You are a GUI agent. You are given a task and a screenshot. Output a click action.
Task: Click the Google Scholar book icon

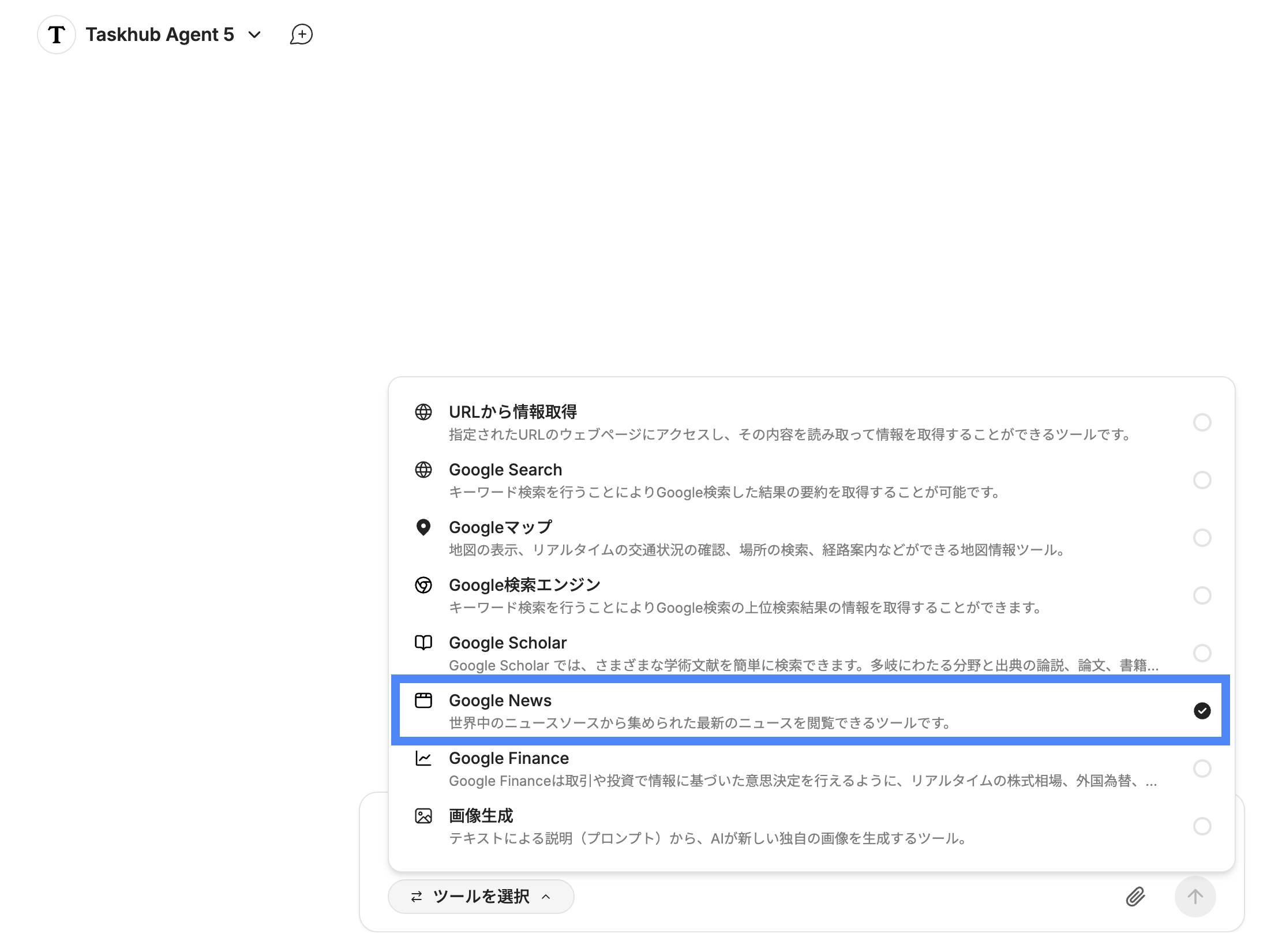(x=423, y=643)
